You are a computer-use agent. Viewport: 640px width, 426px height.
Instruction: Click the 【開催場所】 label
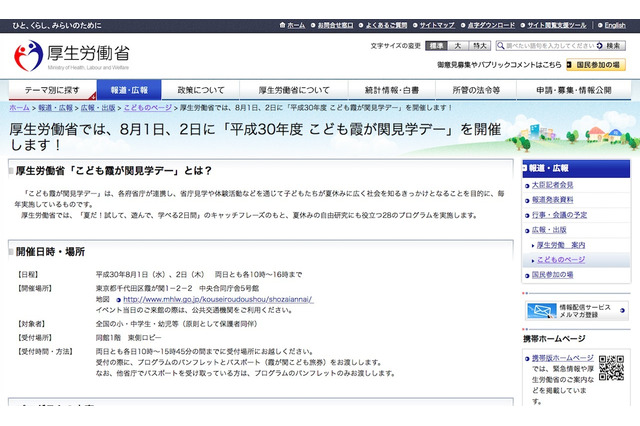tap(35, 288)
